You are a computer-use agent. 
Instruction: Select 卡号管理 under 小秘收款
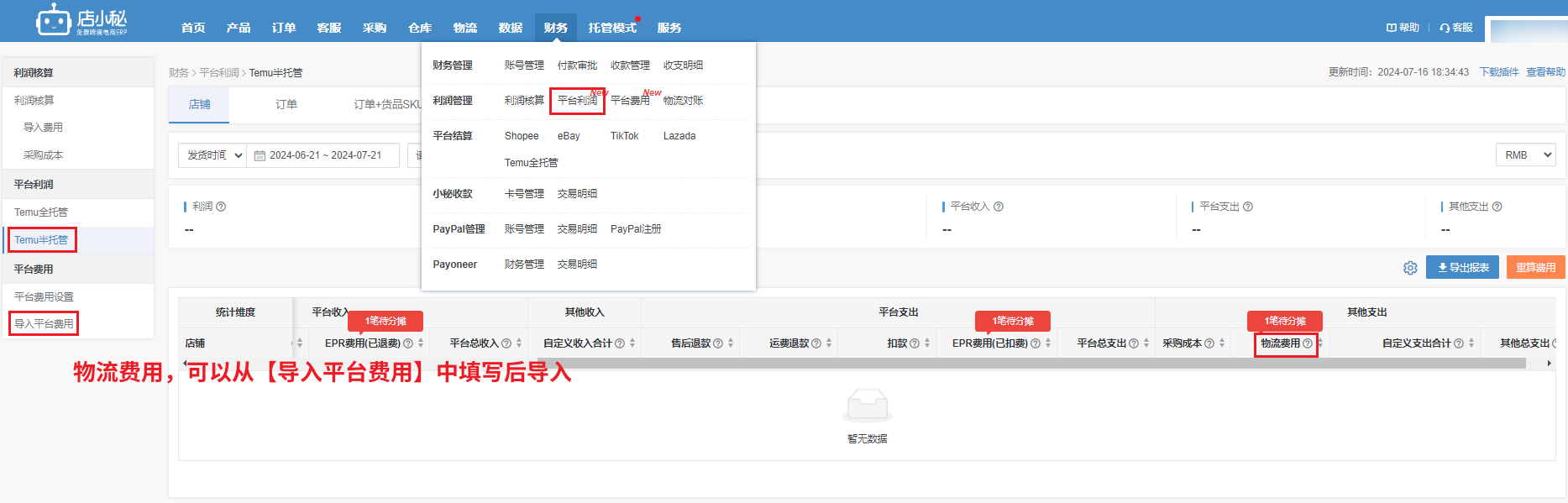(524, 194)
